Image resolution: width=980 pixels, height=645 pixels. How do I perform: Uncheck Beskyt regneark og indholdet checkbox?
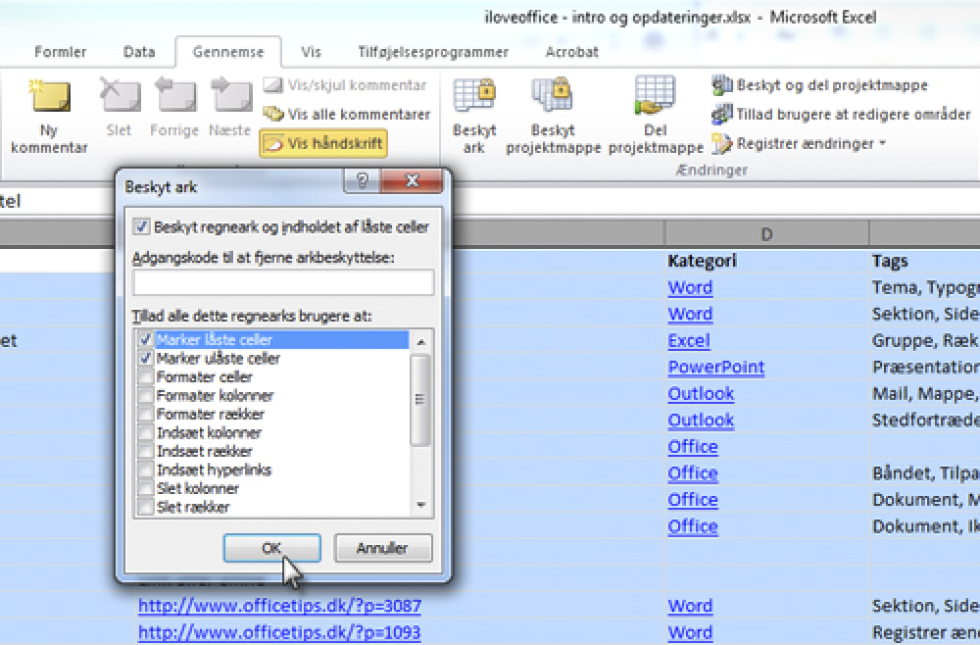point(141,227)
